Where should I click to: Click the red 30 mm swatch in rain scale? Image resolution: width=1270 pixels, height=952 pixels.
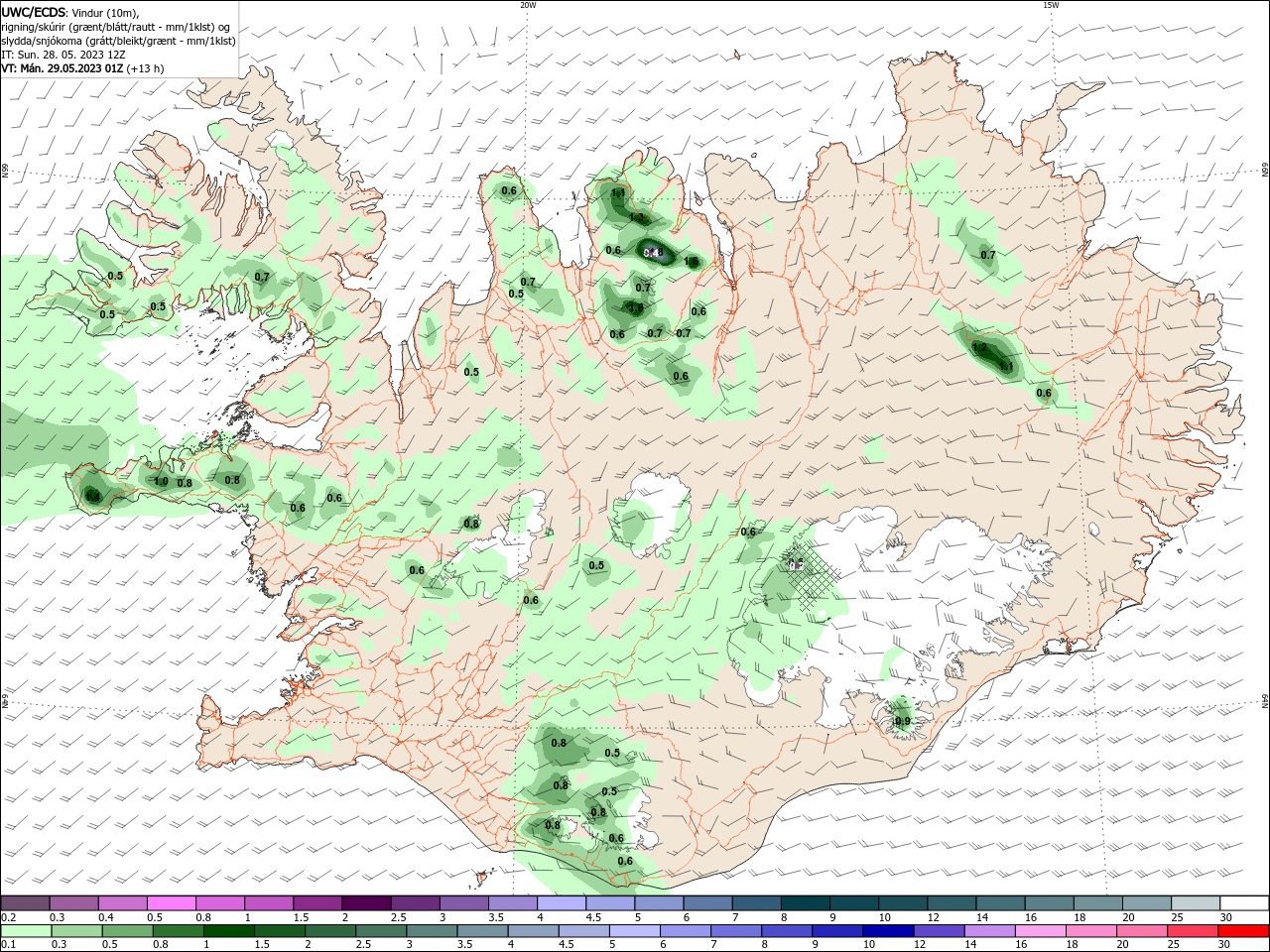click(1243, 931)
